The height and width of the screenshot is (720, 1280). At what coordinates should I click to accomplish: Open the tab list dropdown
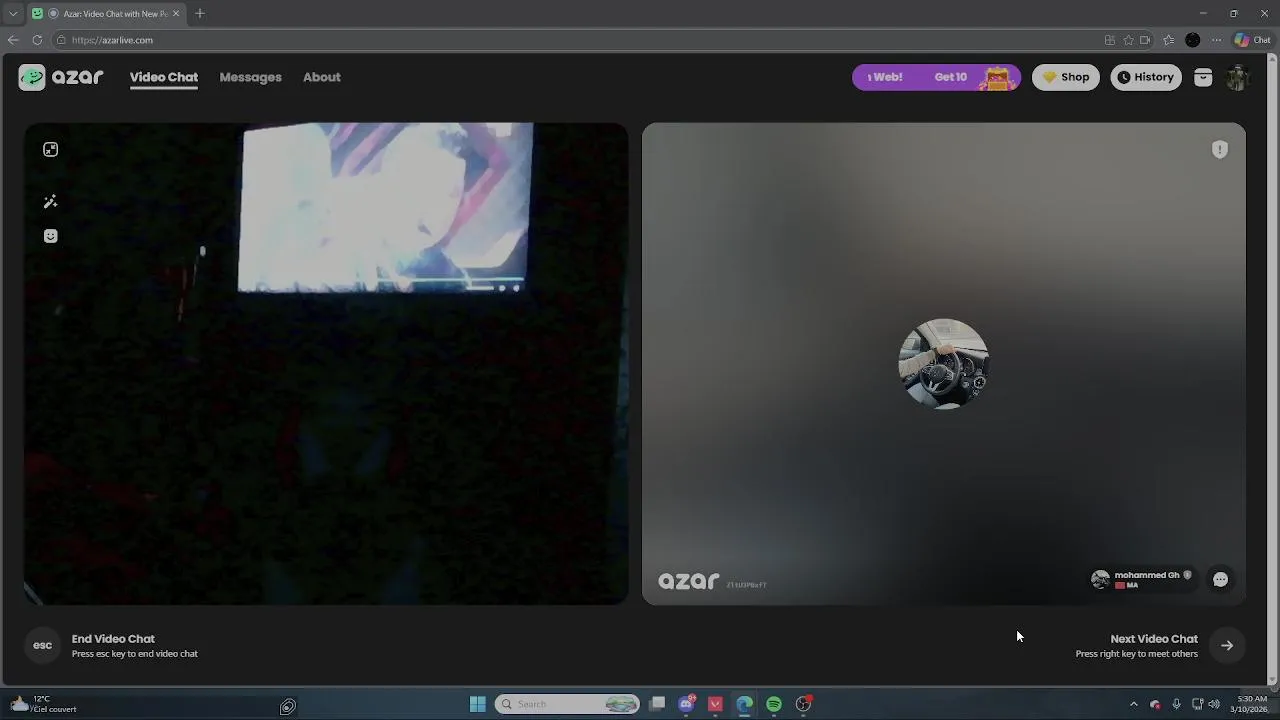(x=13, y=13)
